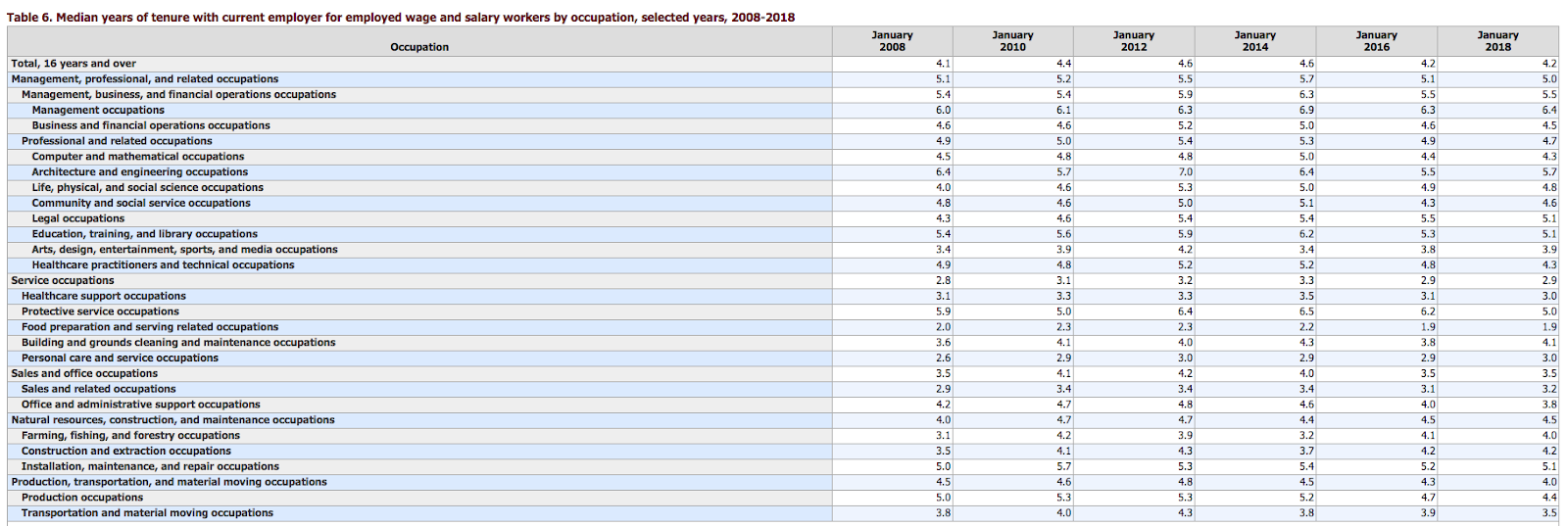
Task: Click 'Food preparation and serving related occupations' label
Action: click(x=150, y=327)
